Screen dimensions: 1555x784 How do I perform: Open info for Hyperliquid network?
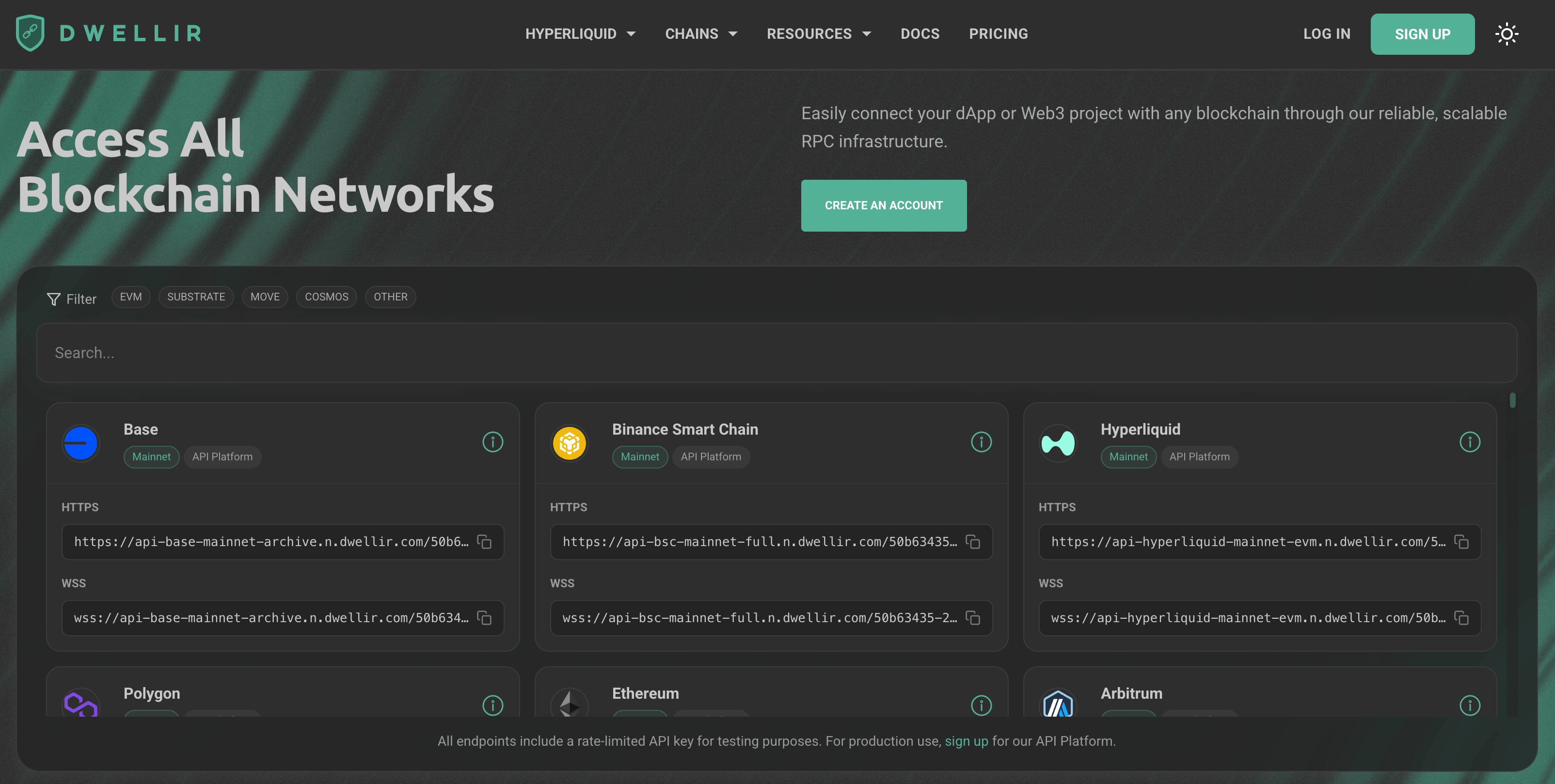point(1469,442)
